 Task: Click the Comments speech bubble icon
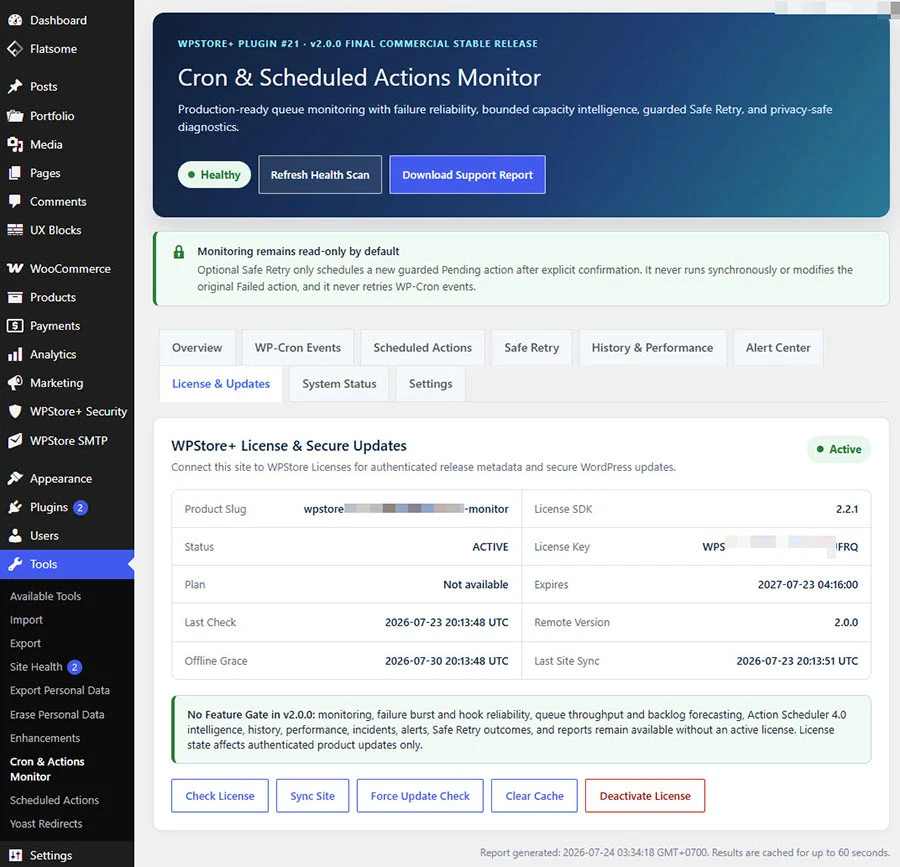tap(15, 202)
